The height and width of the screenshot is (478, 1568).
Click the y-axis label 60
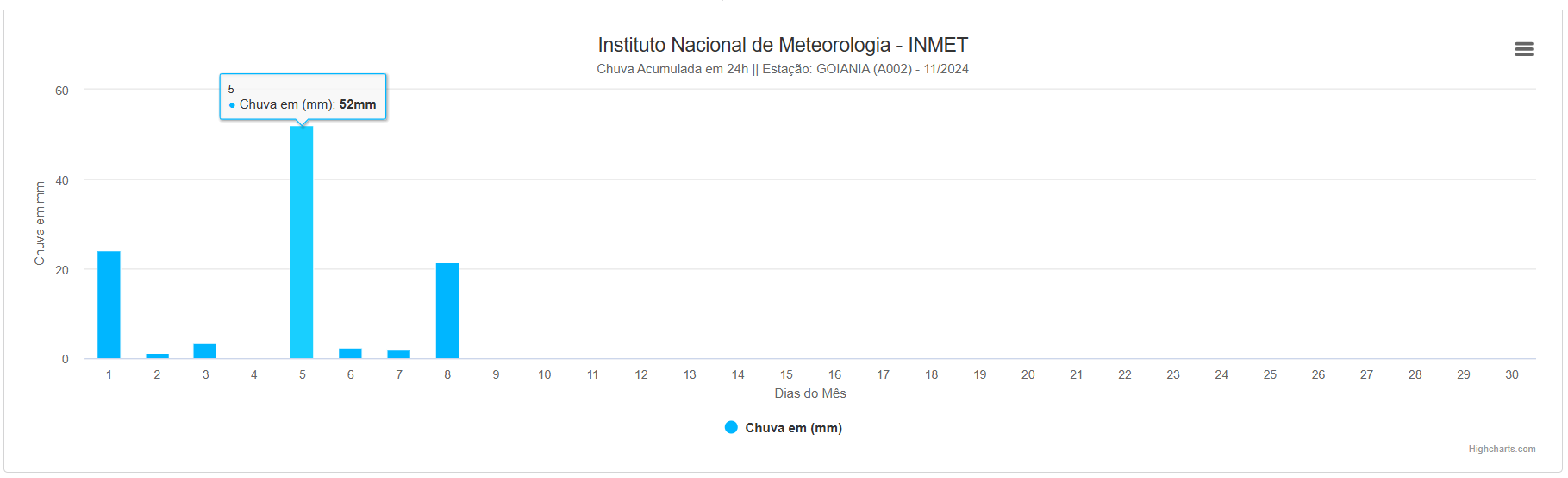[62, 91]
